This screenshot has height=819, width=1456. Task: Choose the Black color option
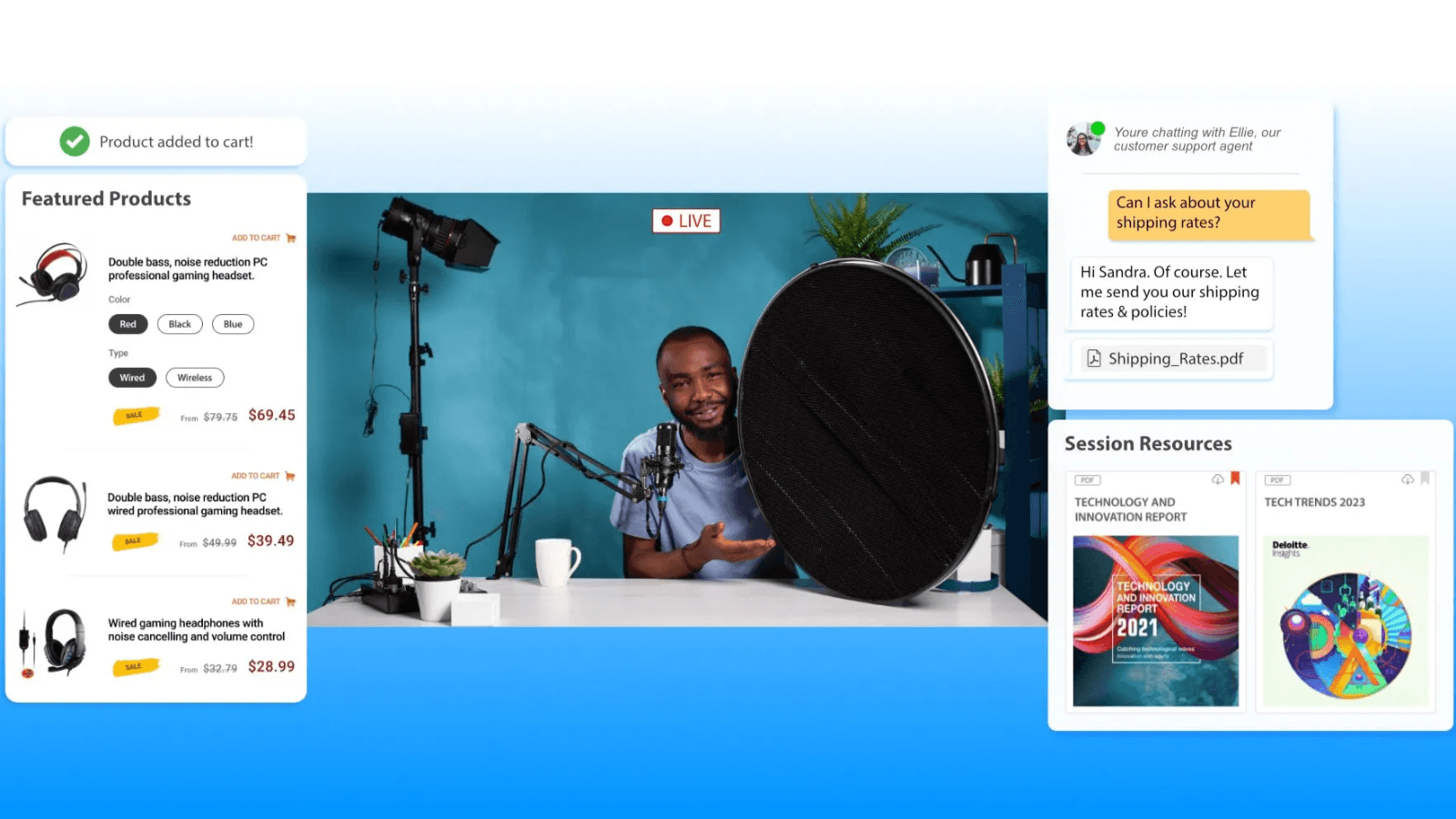point(179,324)
